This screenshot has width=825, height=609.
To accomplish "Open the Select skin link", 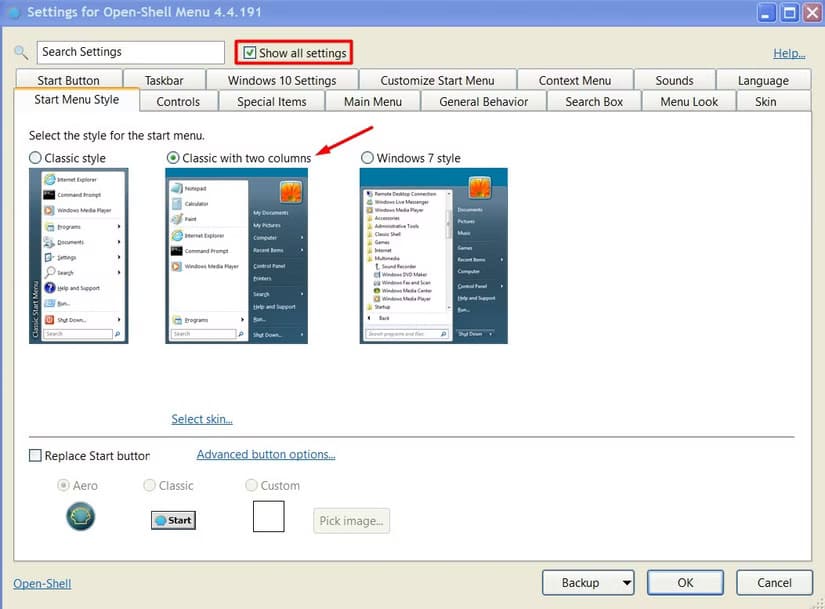I will coord(202,419).
